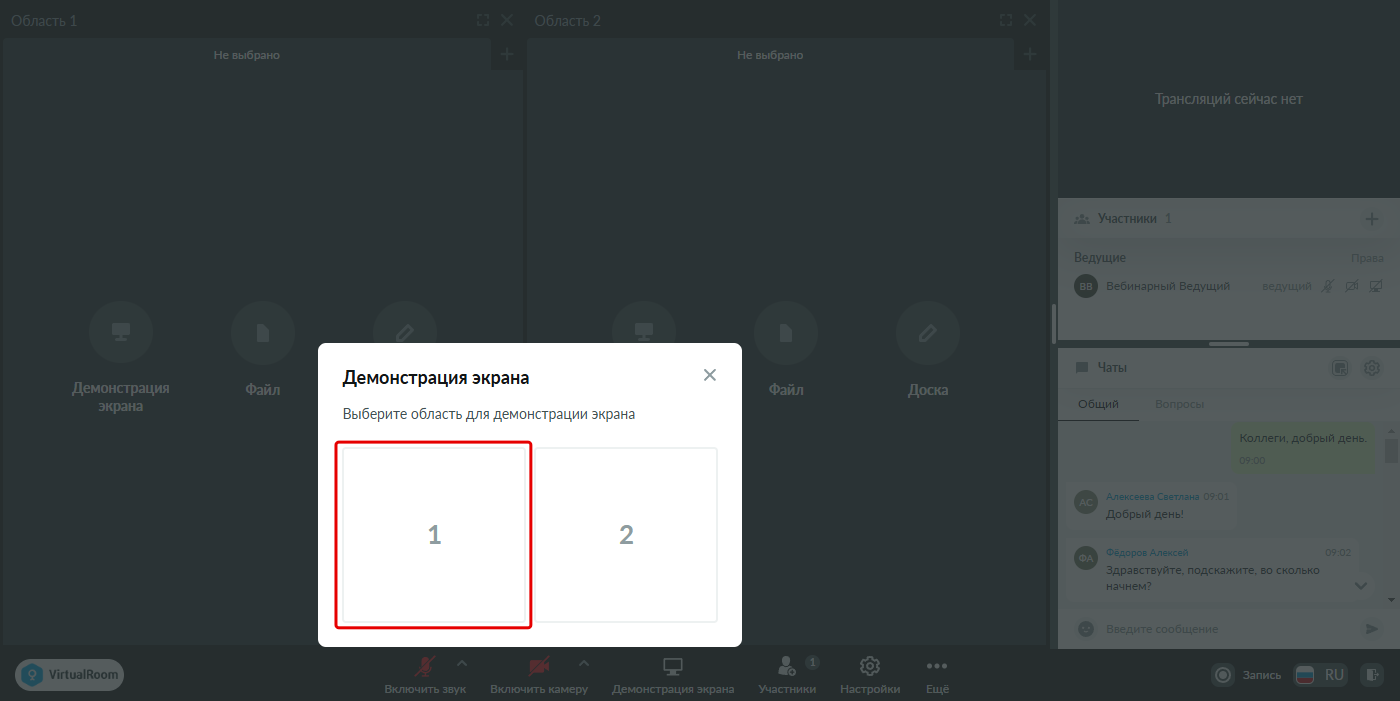Jump to latest chat message chevron
This screenshot has width=1400, height=701.
point(1361,586)
